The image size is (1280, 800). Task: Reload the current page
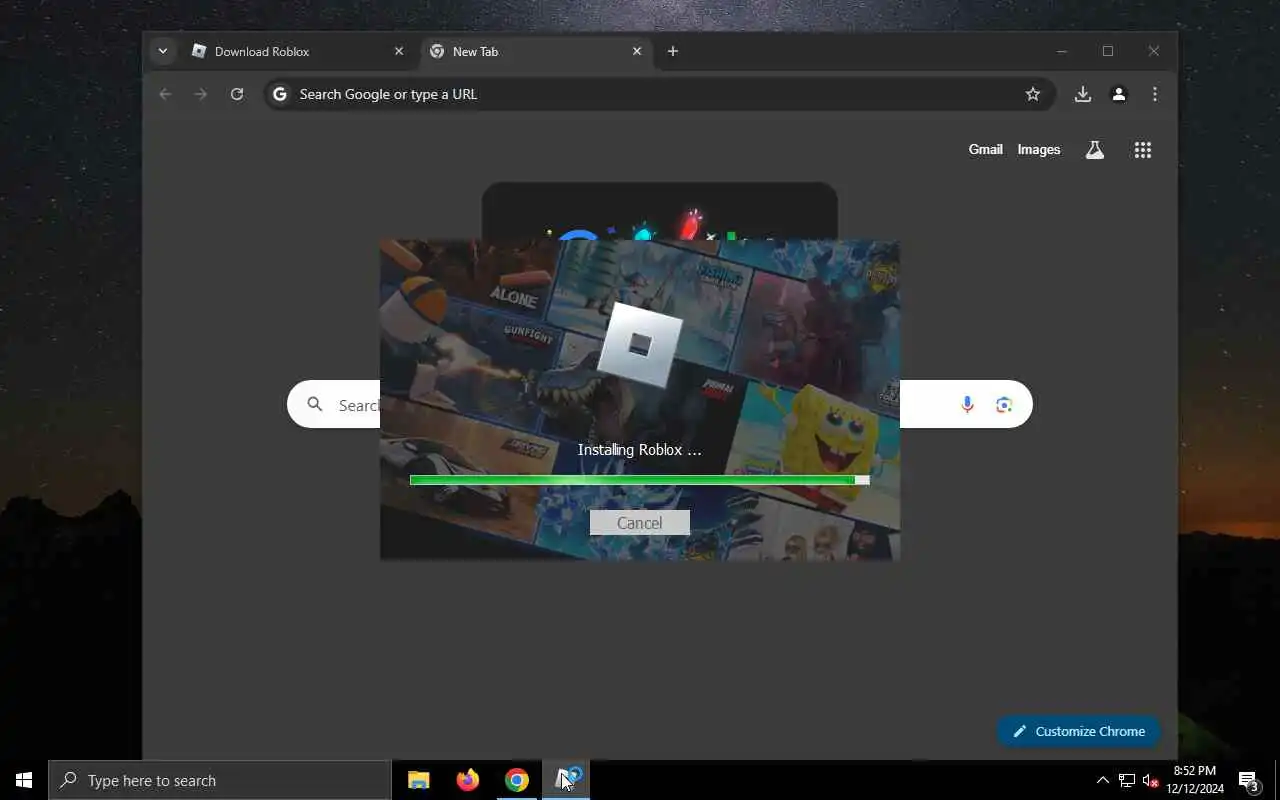[237, 94]
